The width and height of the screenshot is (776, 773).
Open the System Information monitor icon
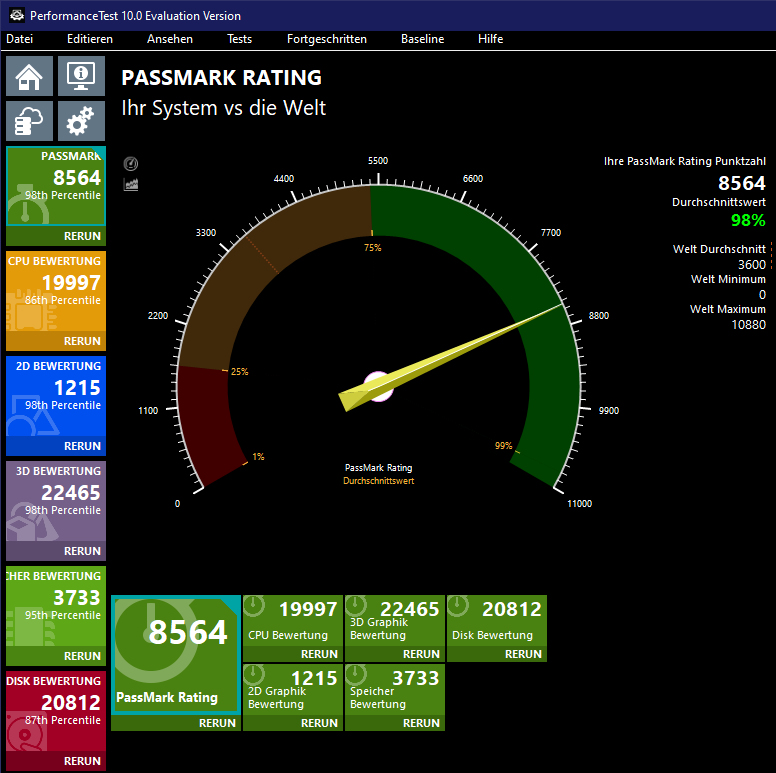pyautogui.click(x=81, y=76)
